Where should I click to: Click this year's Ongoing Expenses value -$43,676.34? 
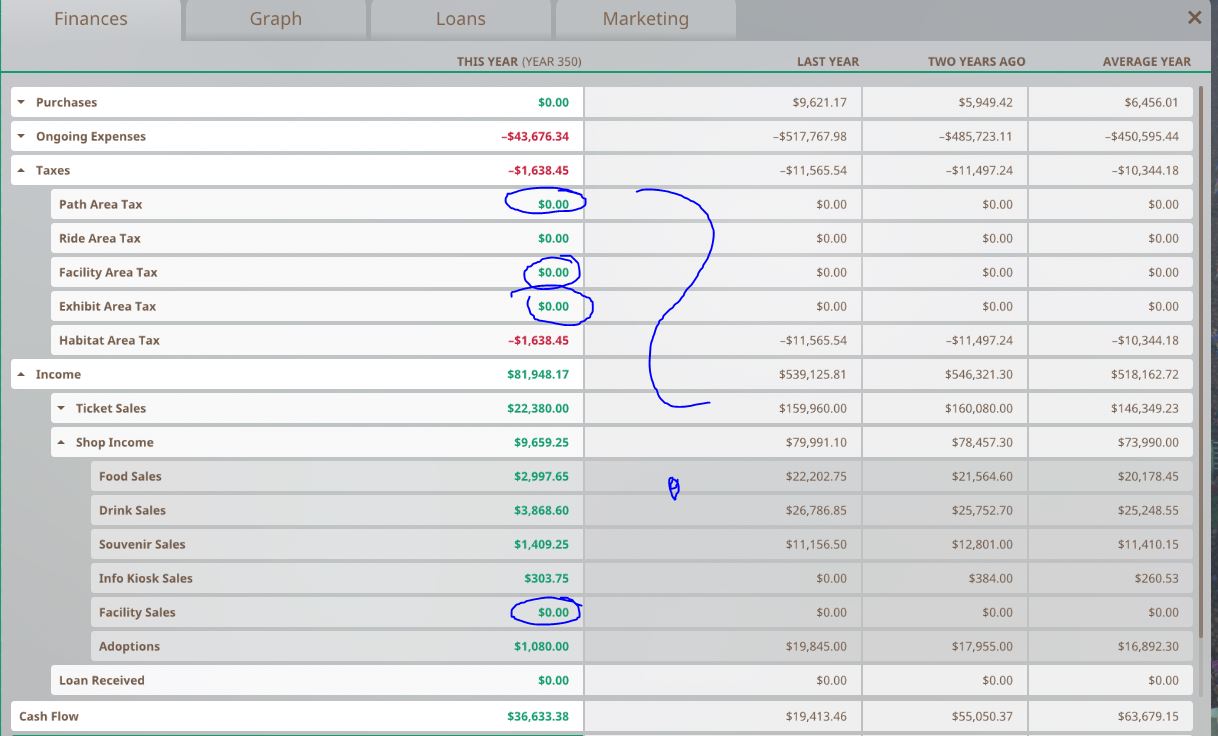tap(535, 136)
